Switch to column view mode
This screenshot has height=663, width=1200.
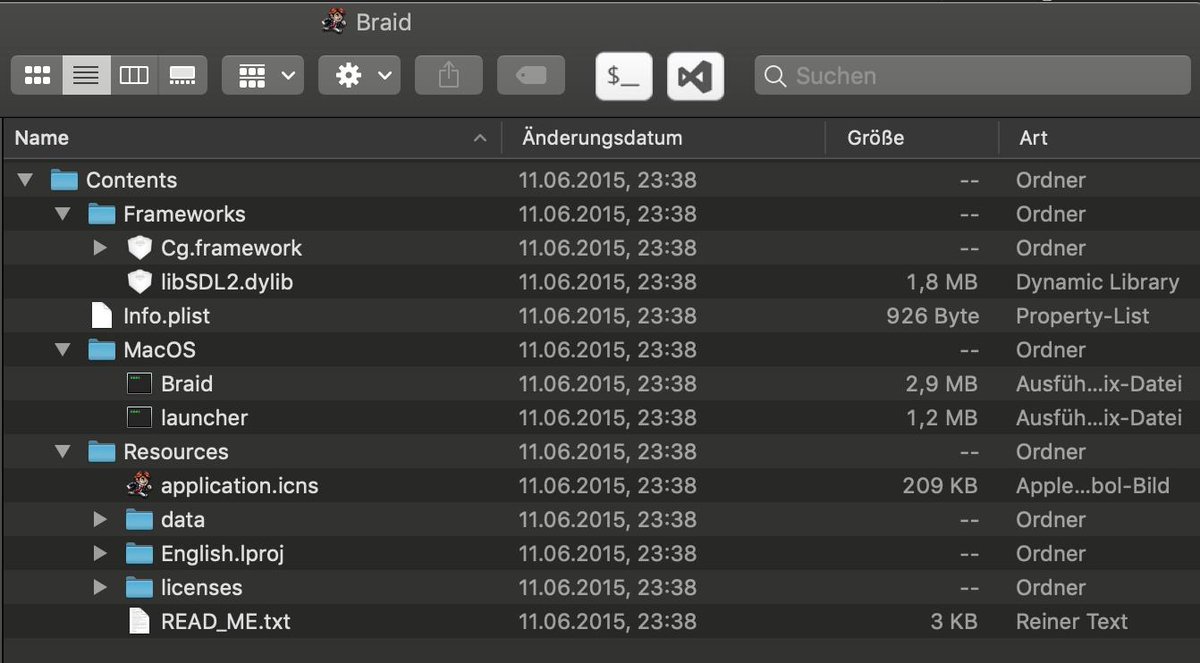[134, 76]
